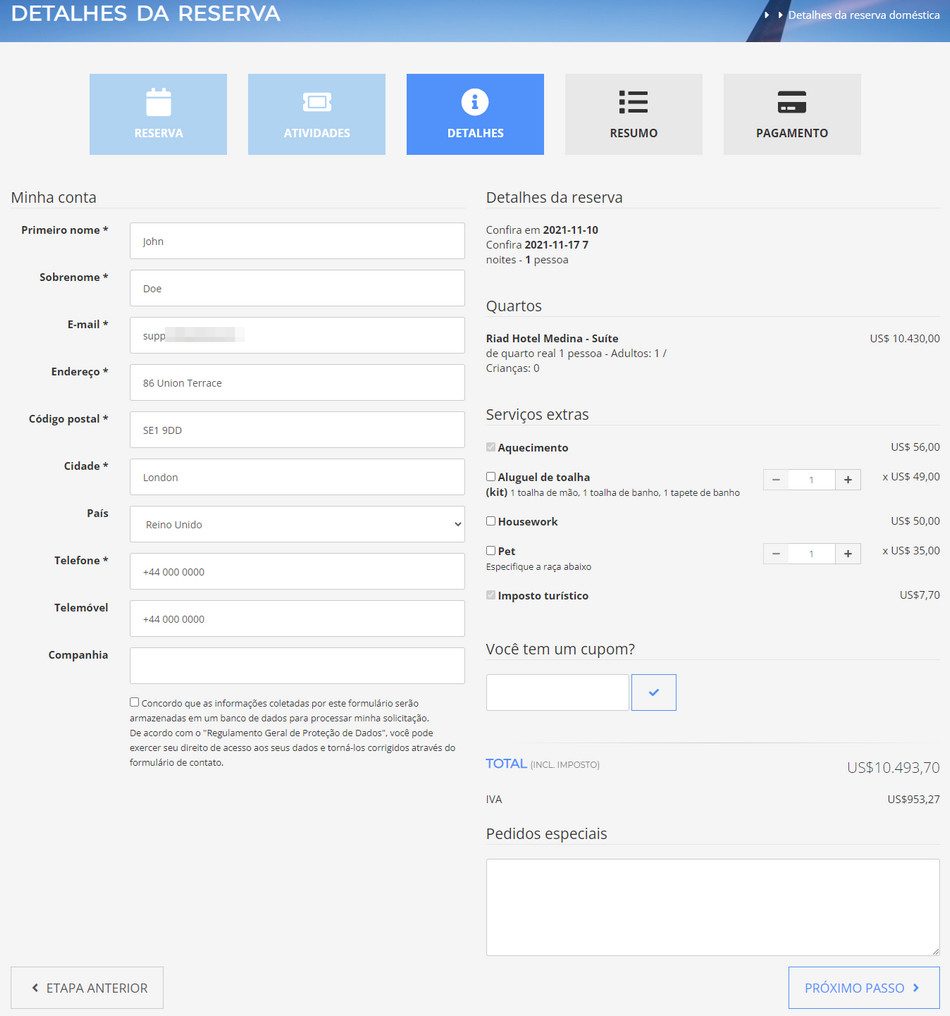Click the ticket icon on Atividades step
950x1016 pixels.
click(316, 102)
